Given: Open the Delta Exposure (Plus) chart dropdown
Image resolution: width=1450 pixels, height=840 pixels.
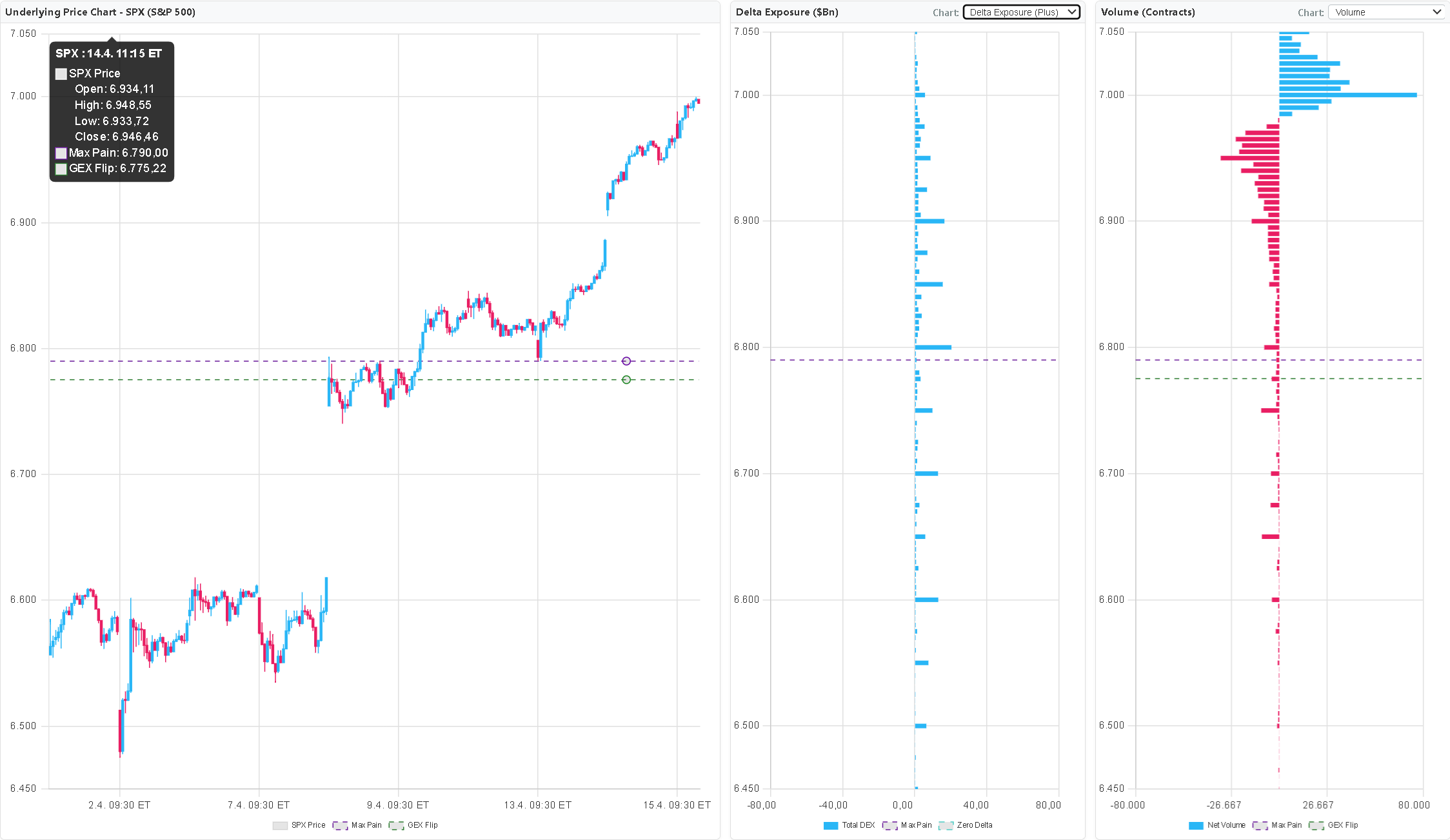Looking at the screenshot, I should (1021, 12).
